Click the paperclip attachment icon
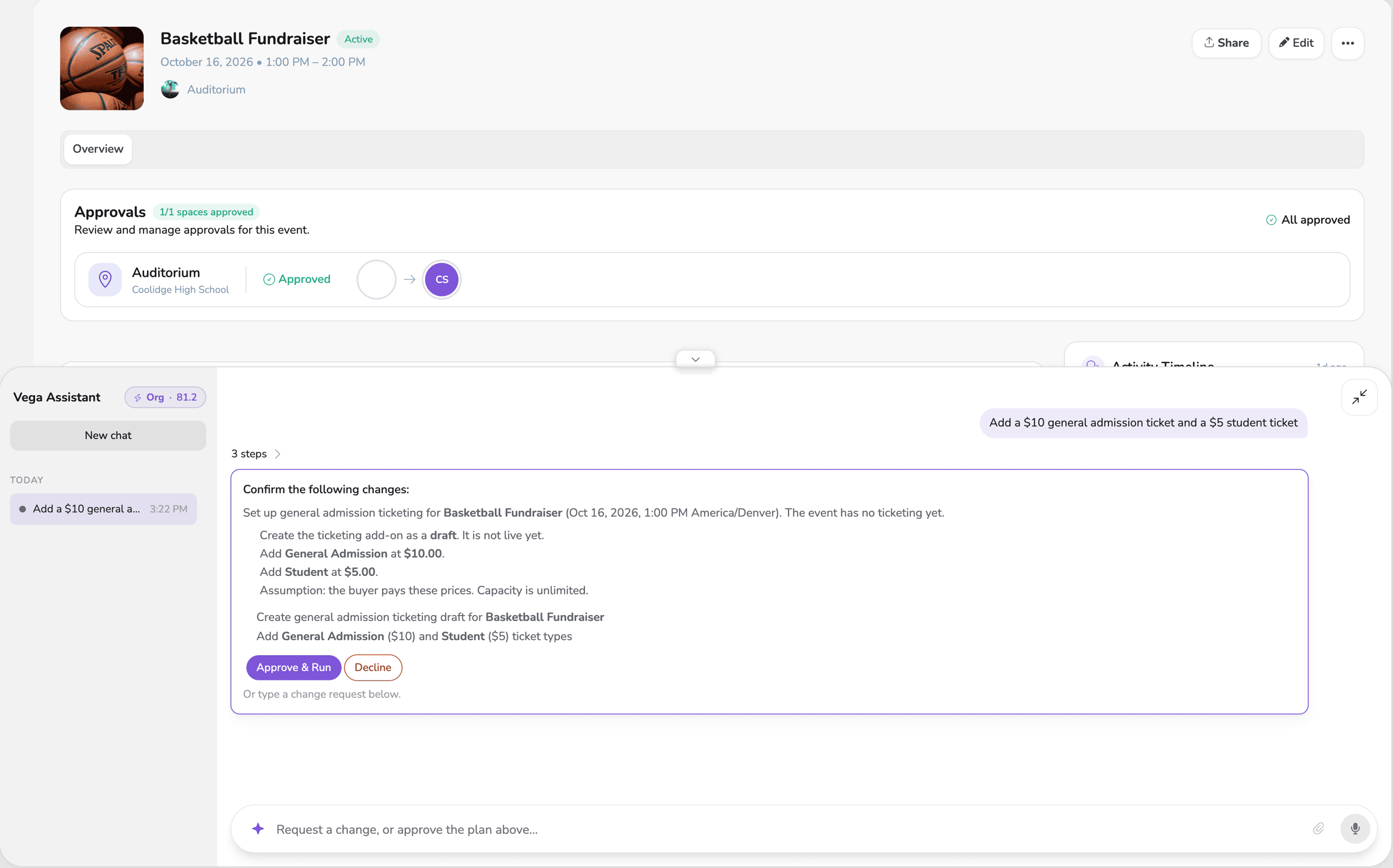This screenshot has width=1393, height=868. pyautogui.click(x=1318, y=829)
